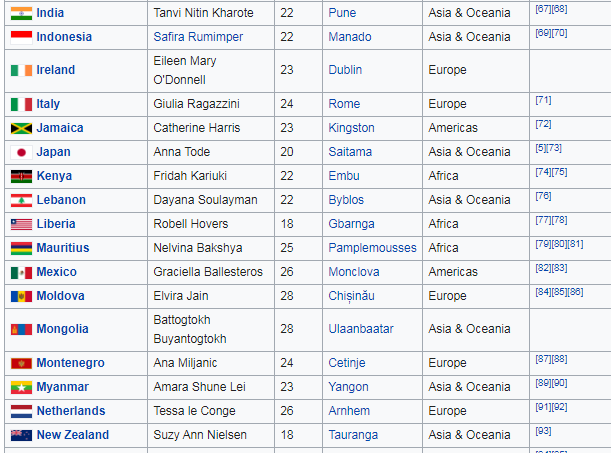Go to the Netherlands country page
The width and height of the screenshot is (611, 453).
[71, 411]
